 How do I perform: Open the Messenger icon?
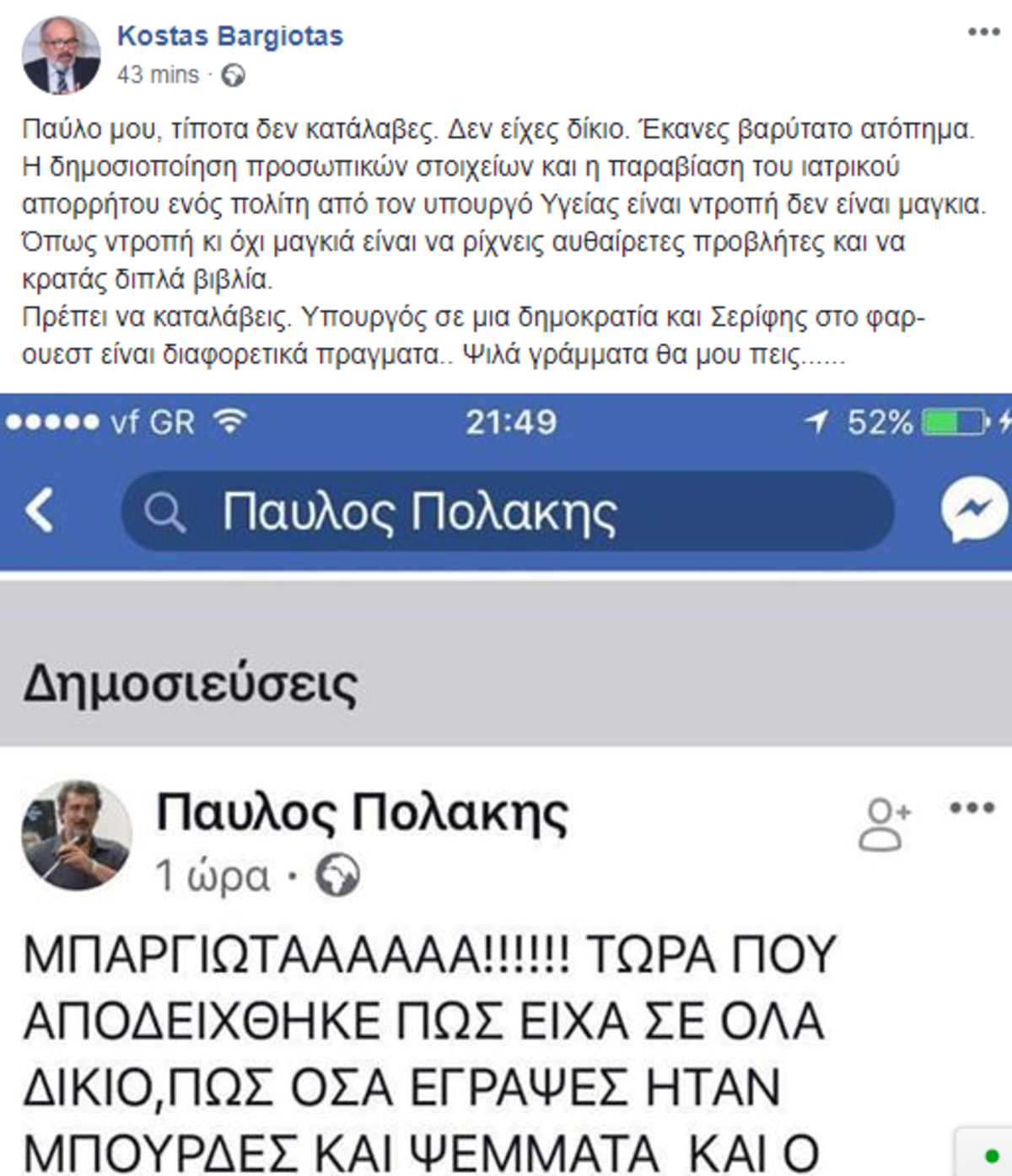pyautogui.click(x=974, y=509)
